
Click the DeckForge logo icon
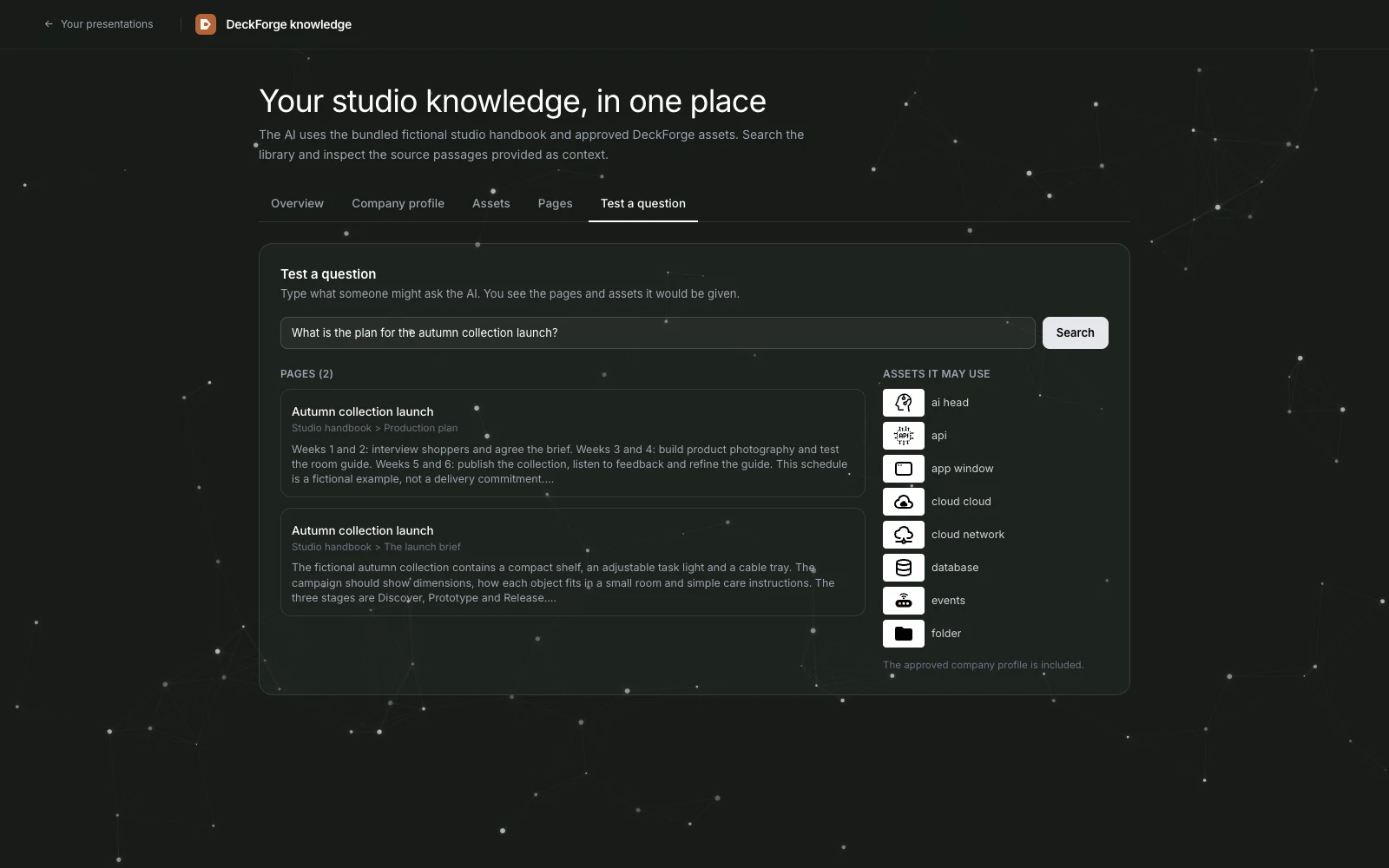pyautogui.click(x=206, y=24)
